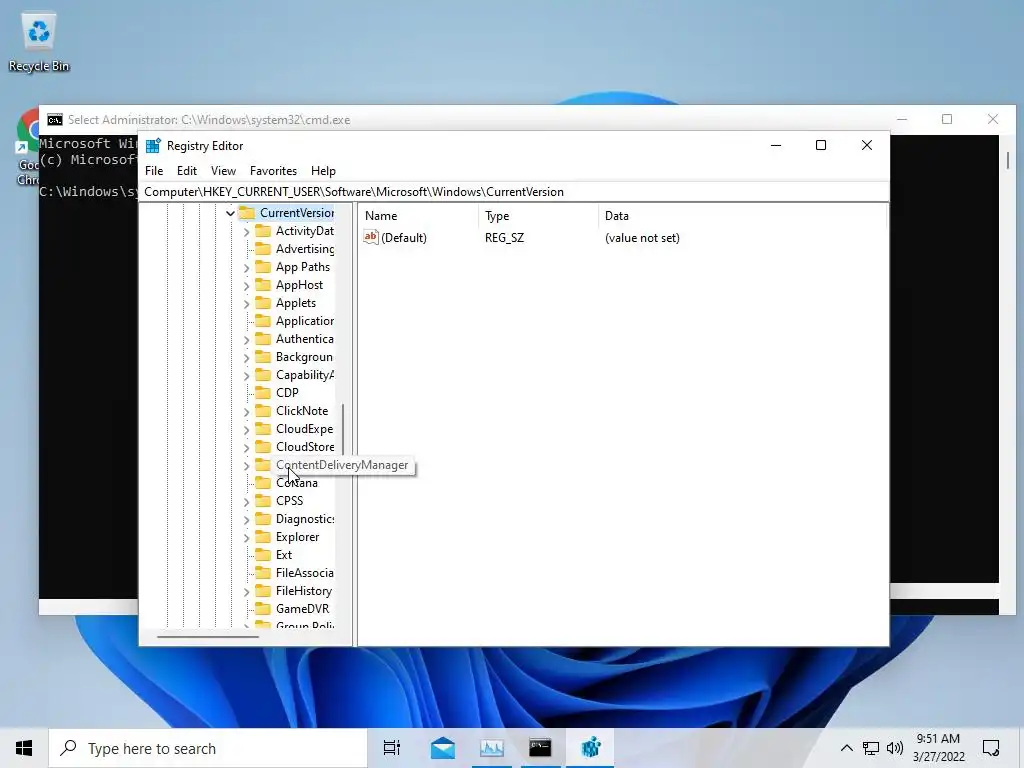Expand the Applets key
Image resolution: width=1024 pixels, height=768 pixels.
pos(246,303)
